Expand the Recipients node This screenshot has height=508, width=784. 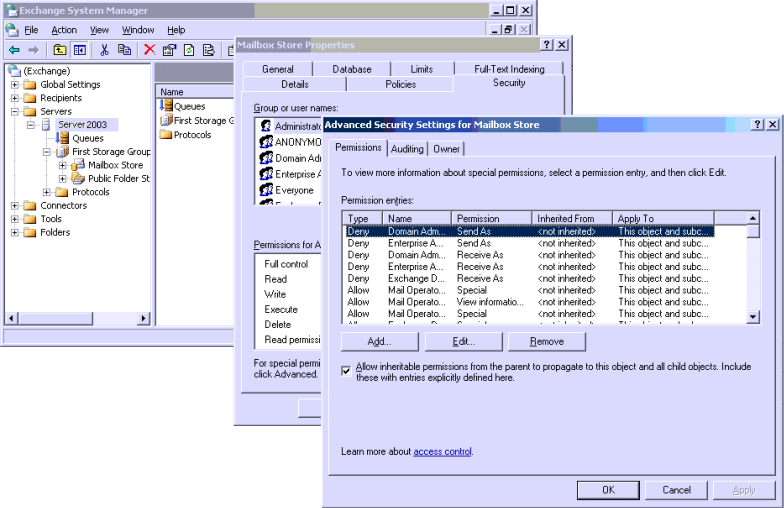coord(15,98)
